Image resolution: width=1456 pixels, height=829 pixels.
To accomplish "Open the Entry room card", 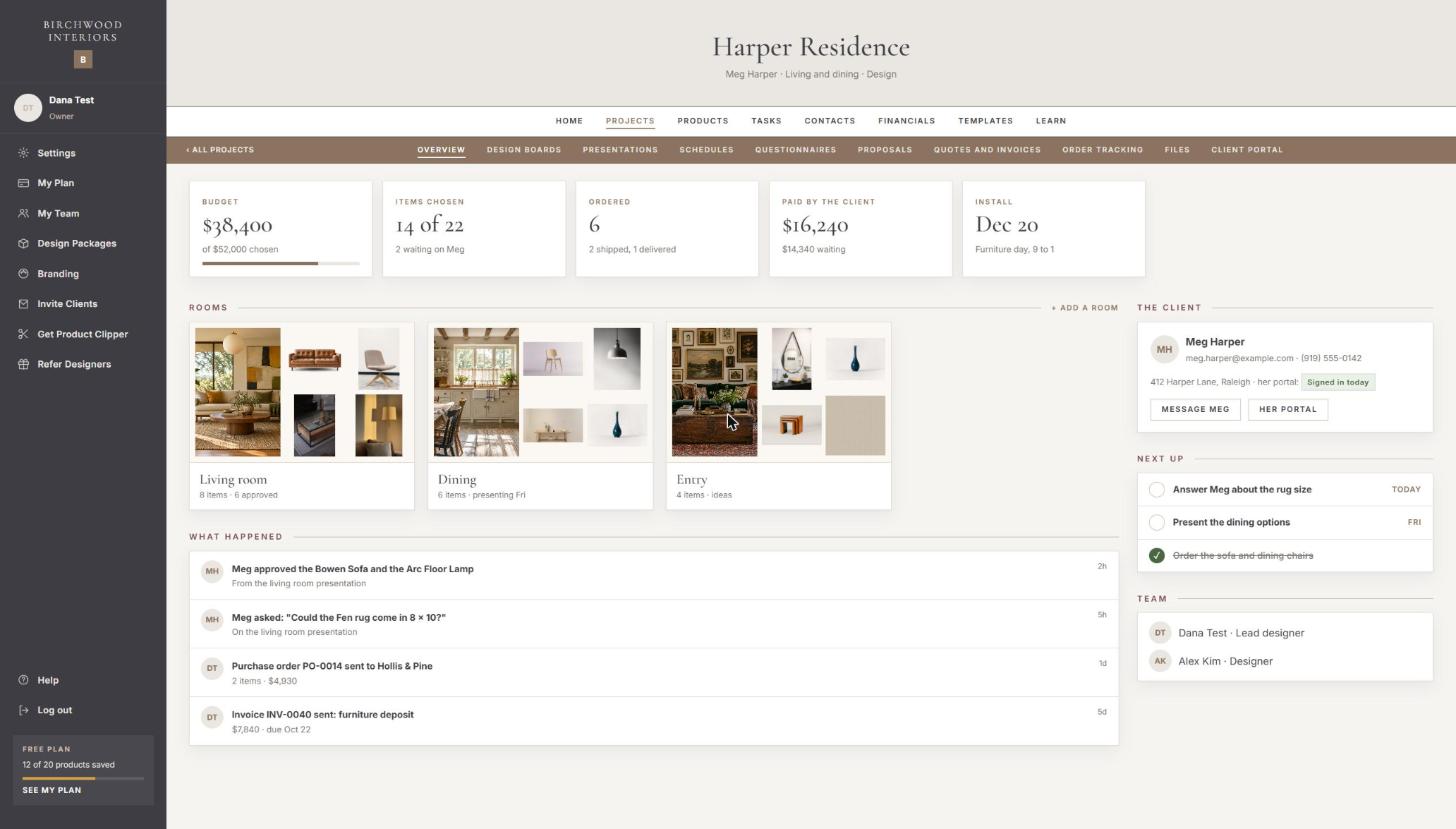I will 779,416.
